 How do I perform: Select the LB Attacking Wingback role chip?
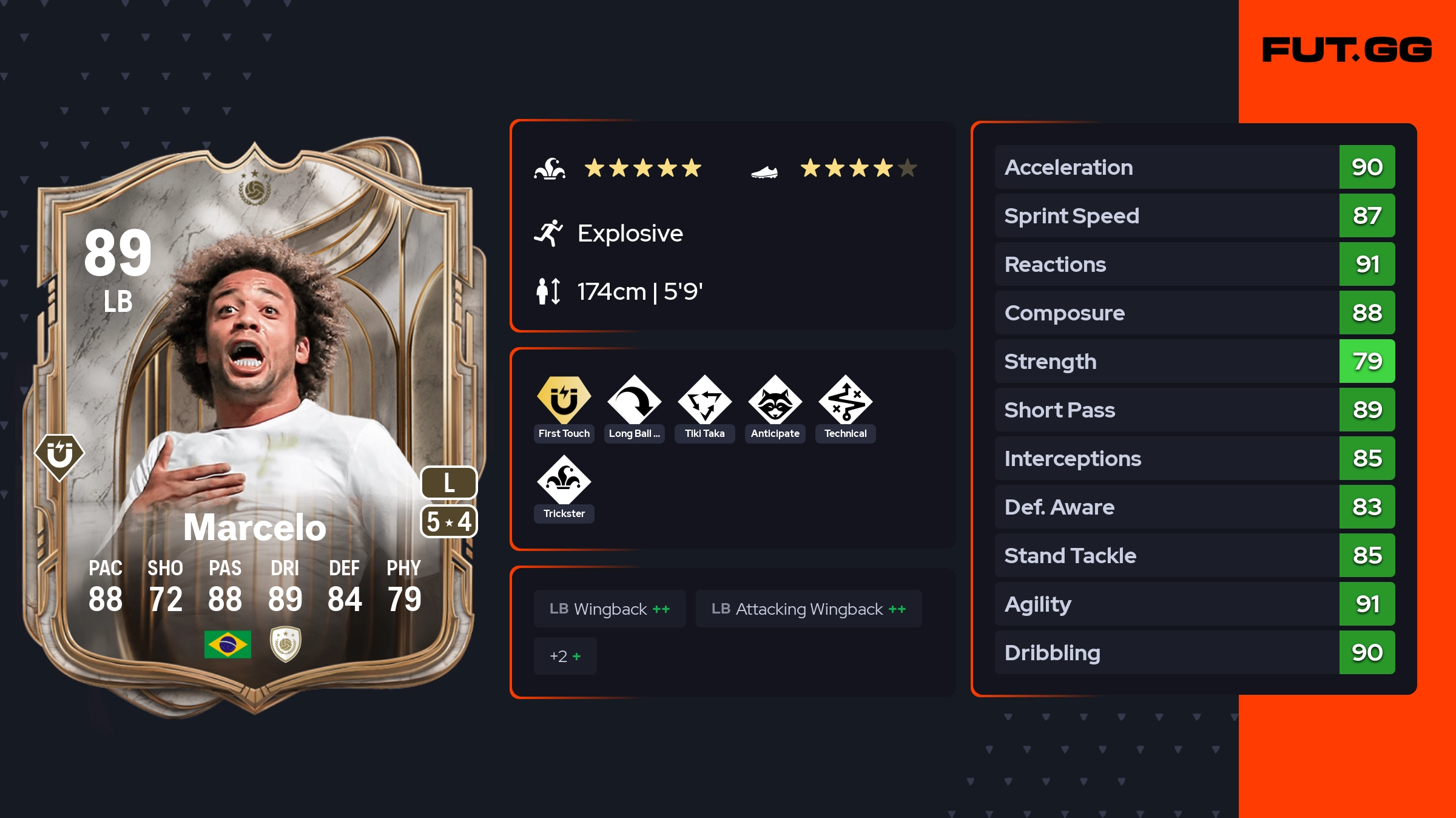tap(809, 609)
